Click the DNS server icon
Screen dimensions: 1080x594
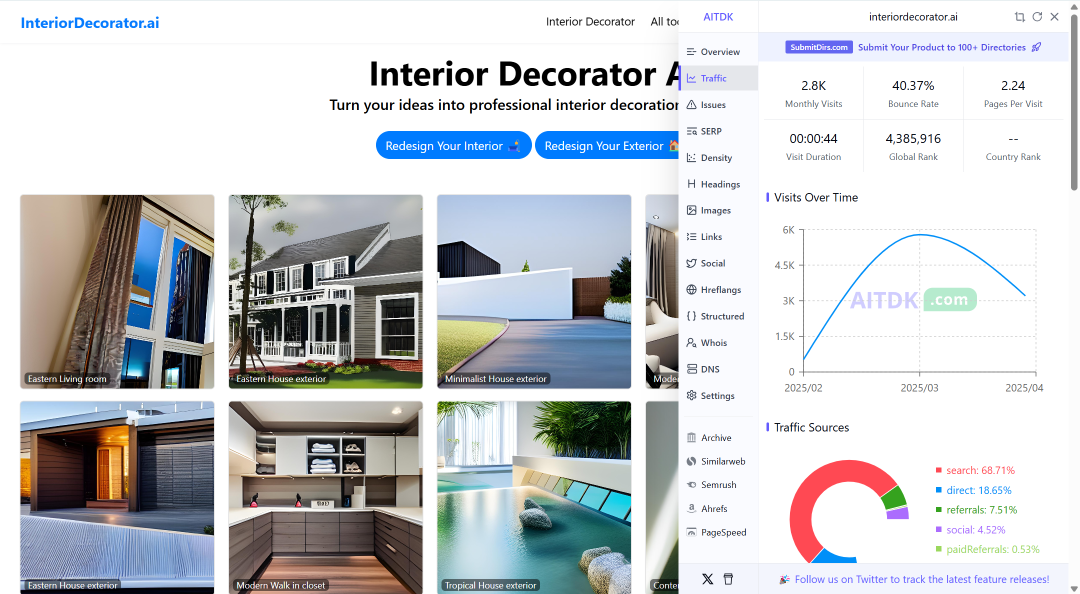pyautogui.click(x=692, y=369)
